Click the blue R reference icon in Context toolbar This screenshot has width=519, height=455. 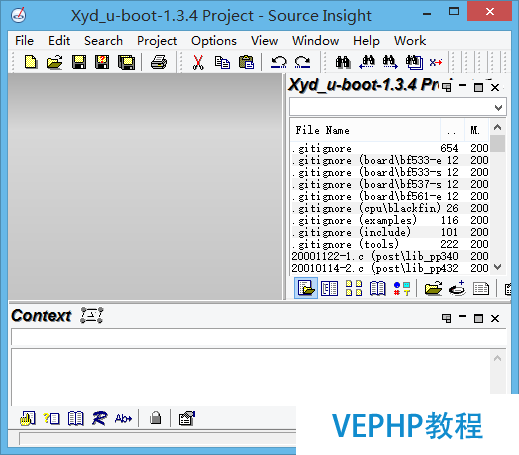99,418
